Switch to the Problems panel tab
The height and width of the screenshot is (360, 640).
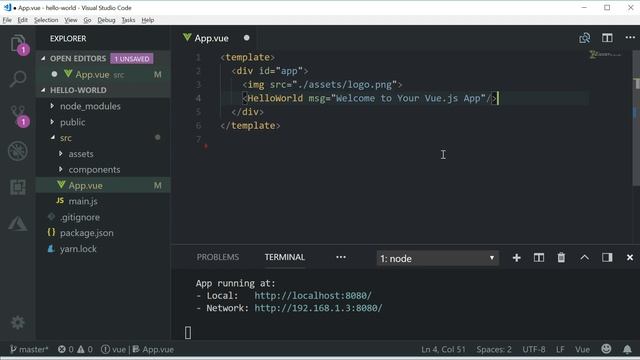point(218,257)
